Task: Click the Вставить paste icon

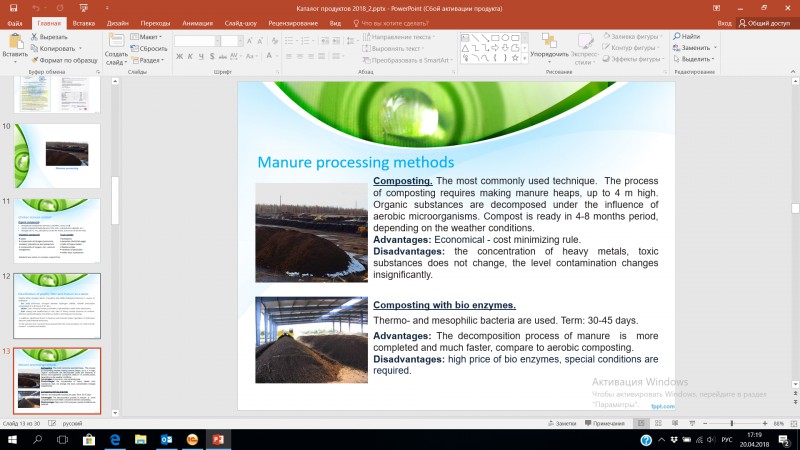Action: [x=15, y=42]
